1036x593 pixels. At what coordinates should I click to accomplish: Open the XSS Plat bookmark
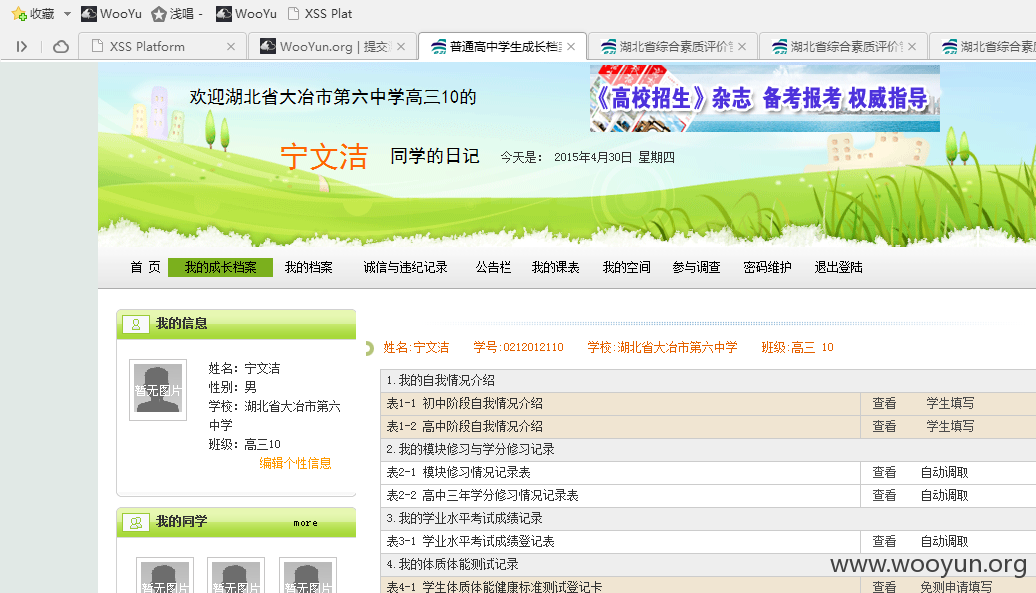click(x=320, y=14)
